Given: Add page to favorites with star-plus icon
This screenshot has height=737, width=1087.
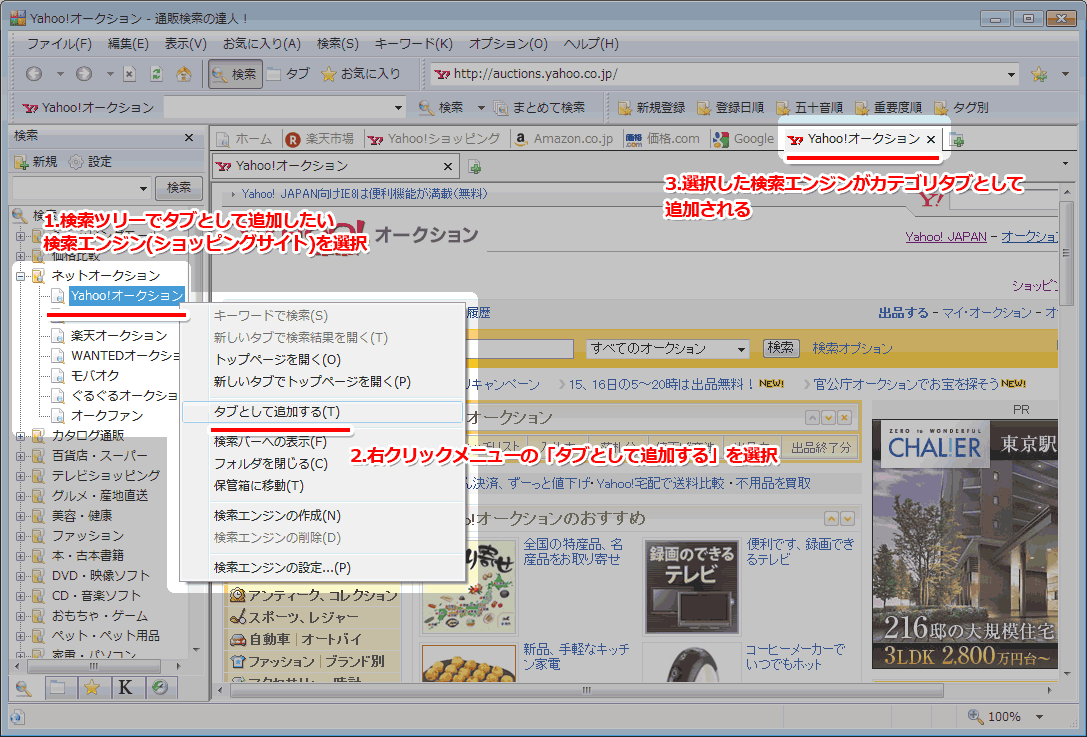Looking at the screenshot, I should [x=1038, y=73].
